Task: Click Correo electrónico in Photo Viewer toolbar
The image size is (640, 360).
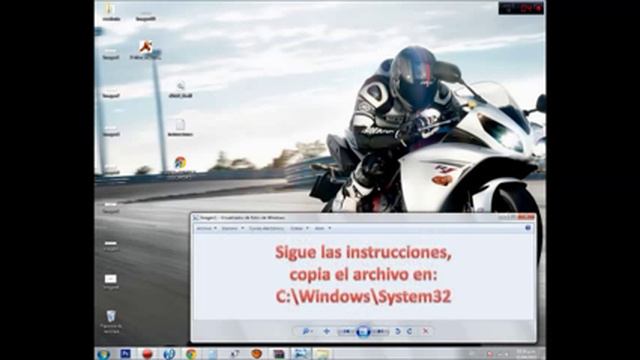Action: click(267, 229)
